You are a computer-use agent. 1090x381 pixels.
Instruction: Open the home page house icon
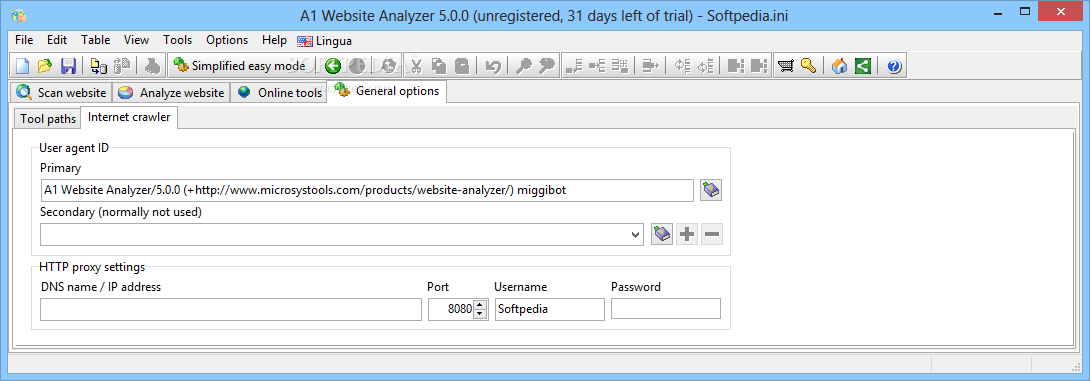point(840,66)
